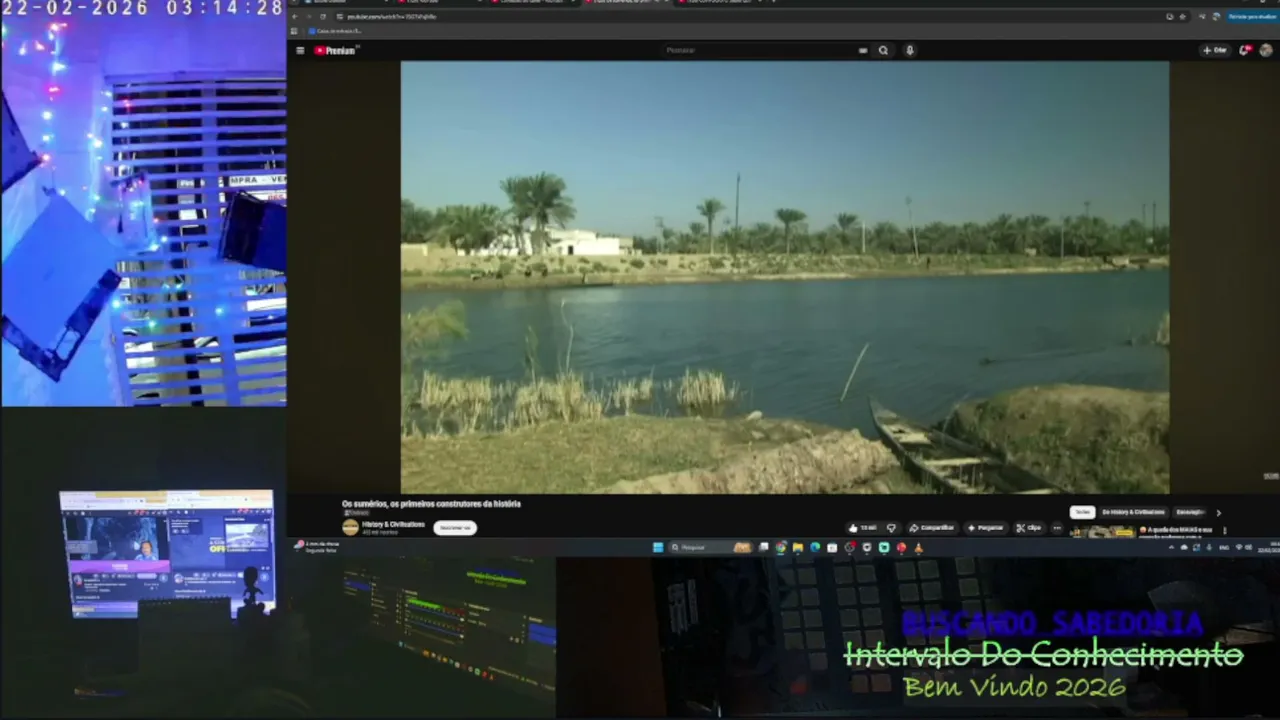Select the De History & Civilisations chip
Viewport: 1280px width, 720px height.
pyautogui.click(x=1133, y=512)
